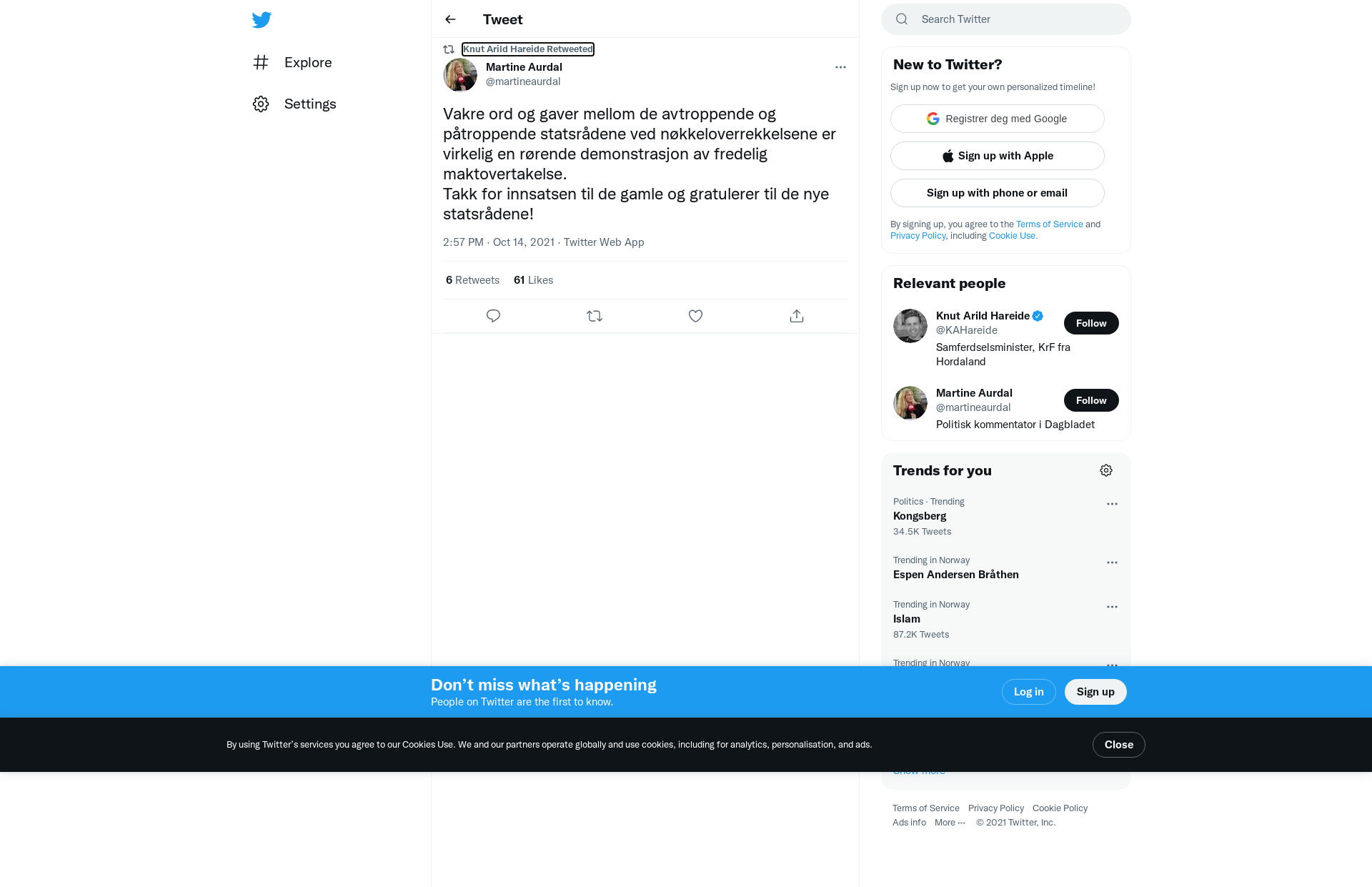
Task: Open options for the Kongsberg trend
Action: (1112, 504)
